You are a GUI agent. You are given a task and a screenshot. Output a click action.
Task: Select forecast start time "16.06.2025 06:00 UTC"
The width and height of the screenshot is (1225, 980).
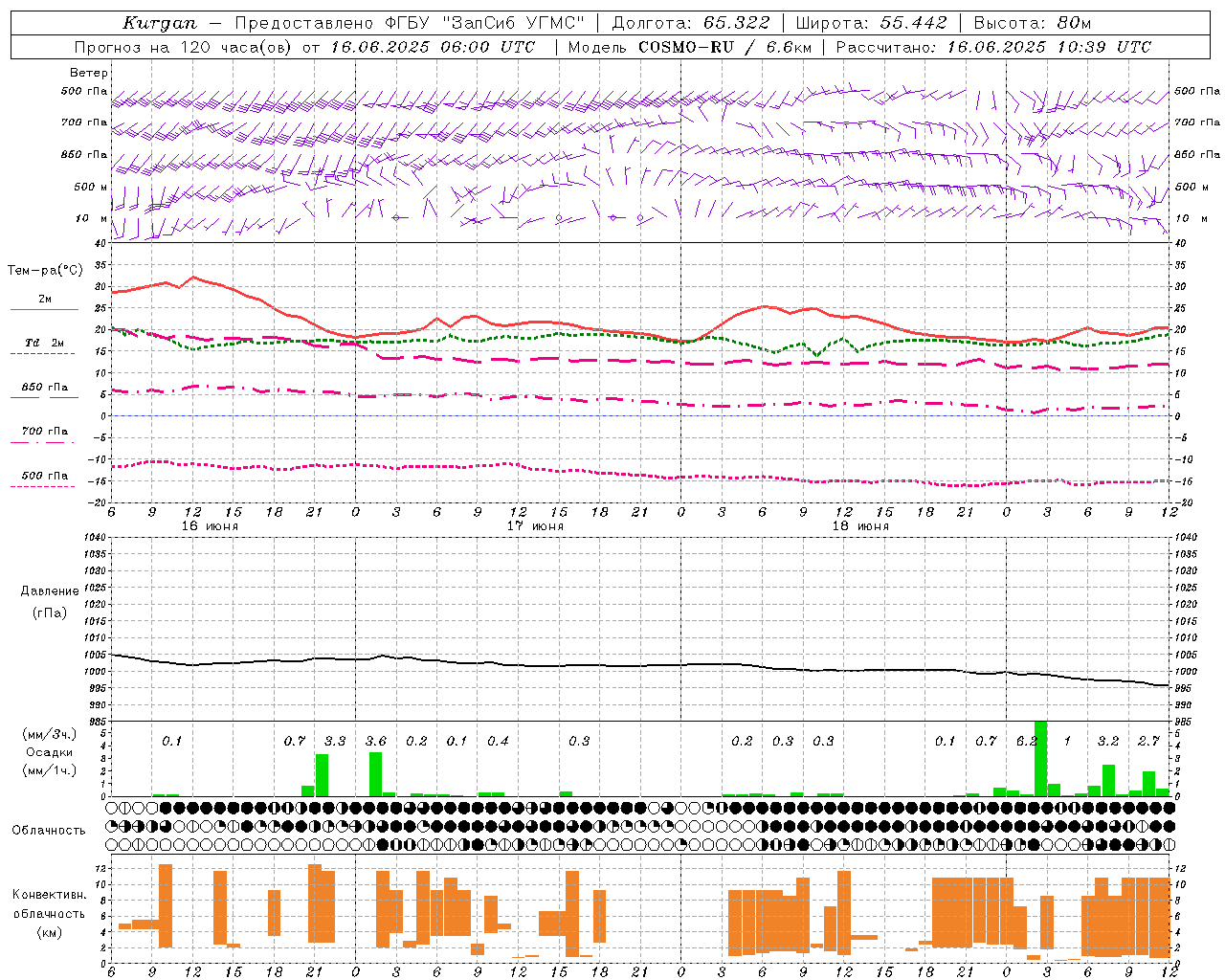(x=433, y=47)
